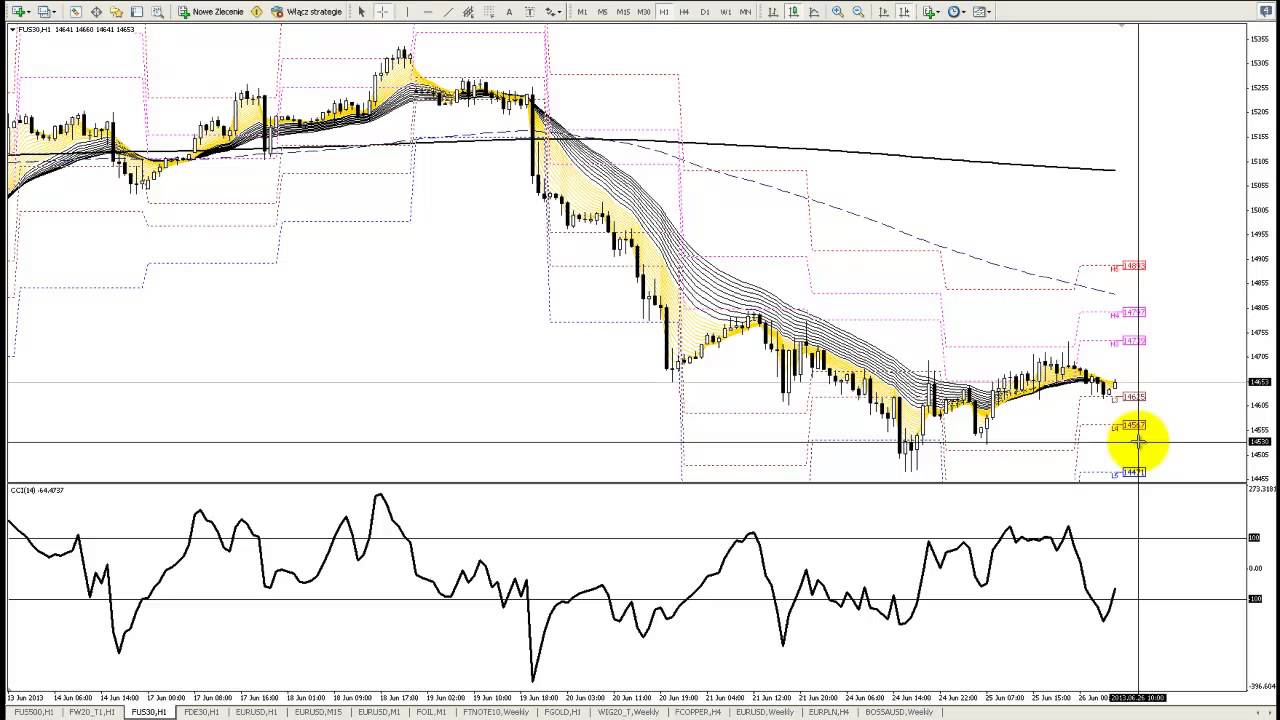Switch to bar chart type

point(773,12)
